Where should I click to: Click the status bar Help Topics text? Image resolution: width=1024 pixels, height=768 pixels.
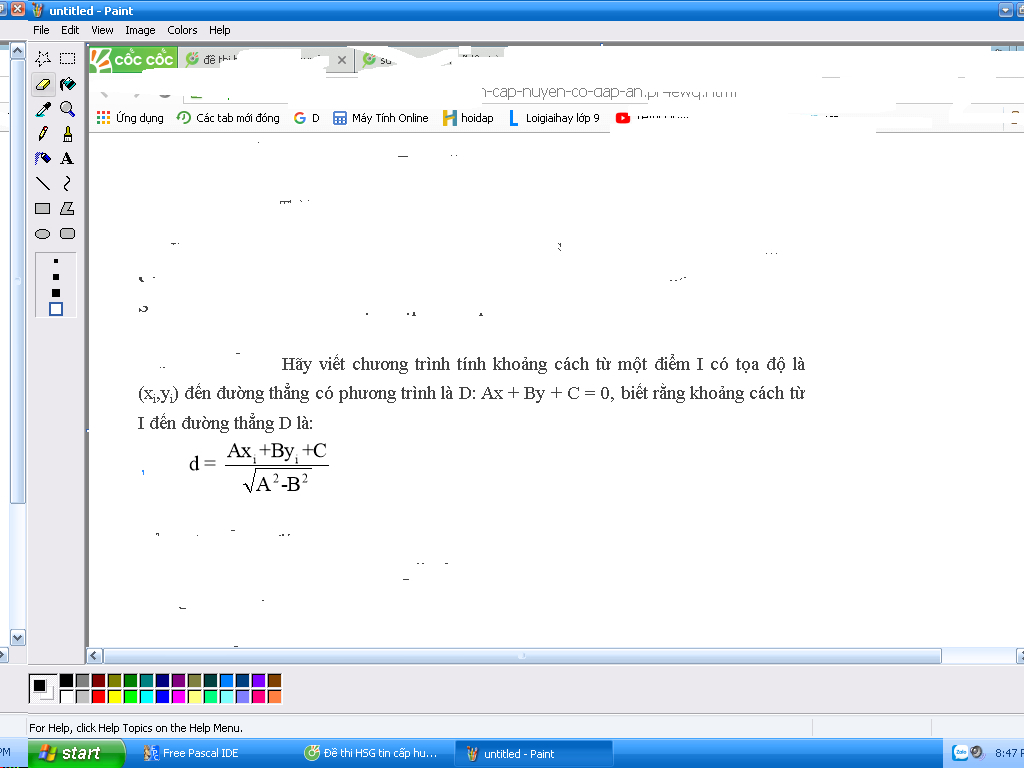[x=135, y=728]
